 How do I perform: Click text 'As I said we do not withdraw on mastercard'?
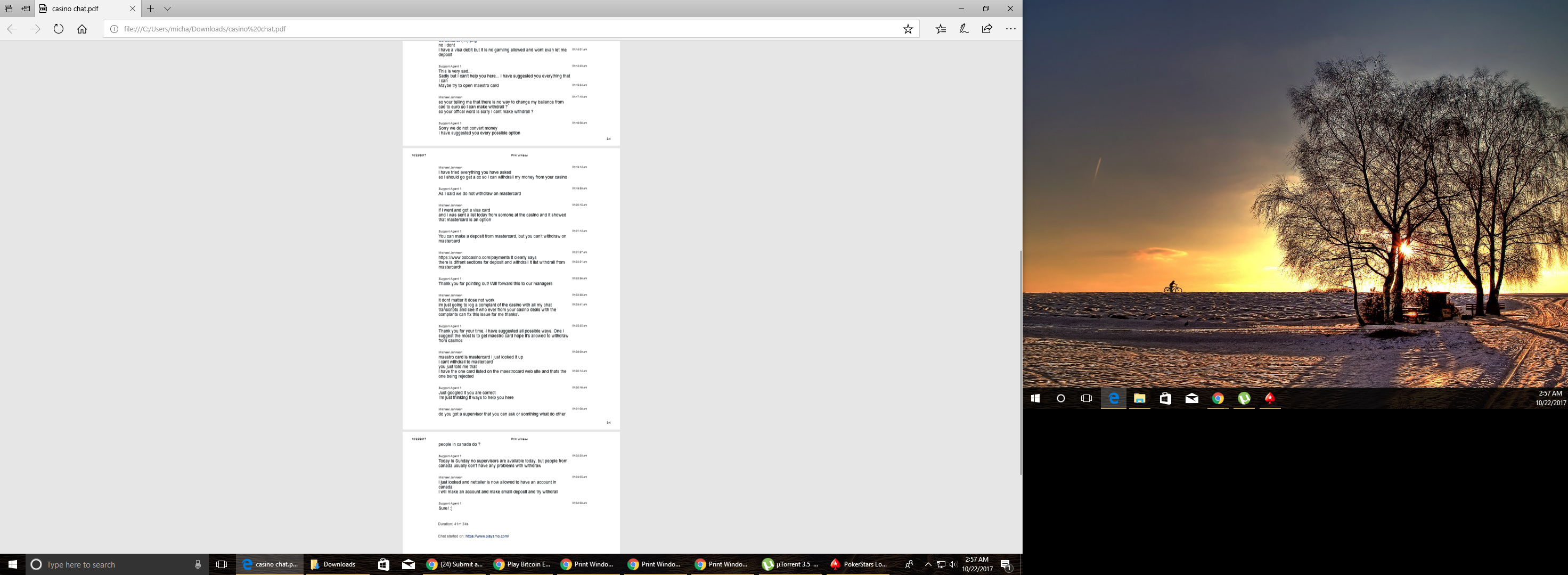tap(480, 193)
